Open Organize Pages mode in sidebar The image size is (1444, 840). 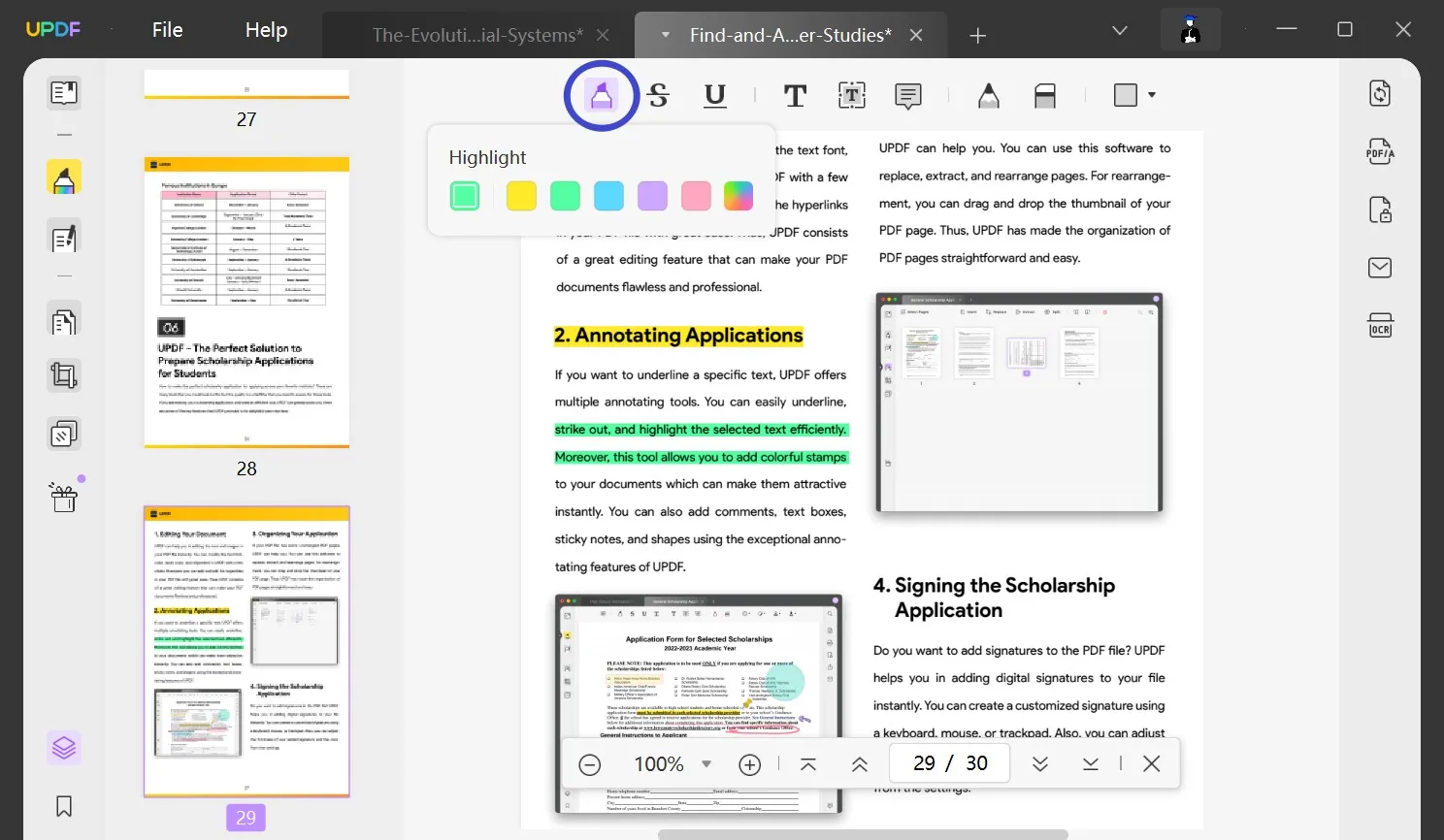pyautogui.click(x=64, y=321)
